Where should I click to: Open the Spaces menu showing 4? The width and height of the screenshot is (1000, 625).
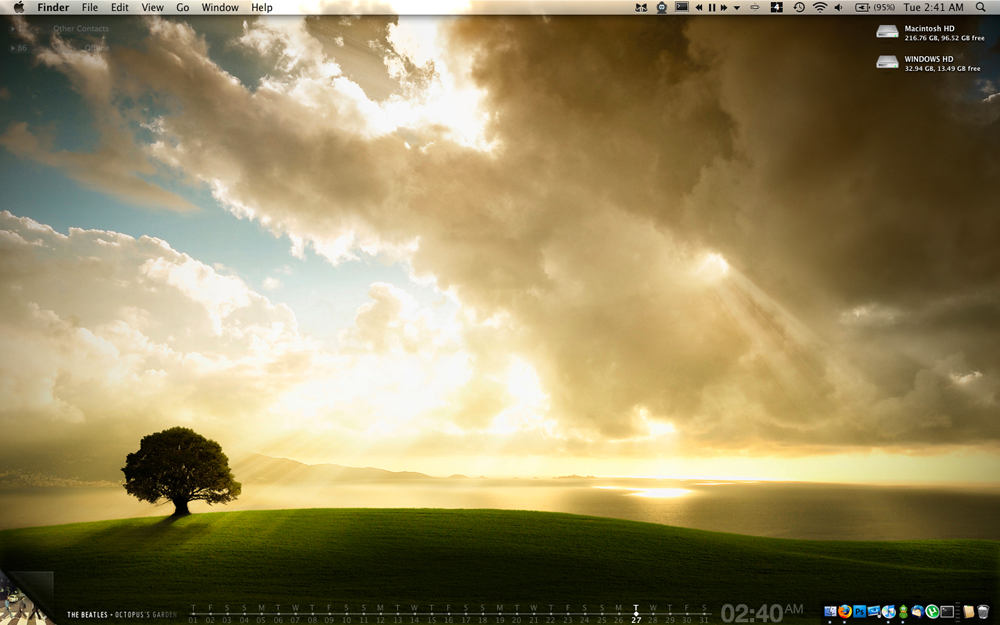[x=777, y=7]
